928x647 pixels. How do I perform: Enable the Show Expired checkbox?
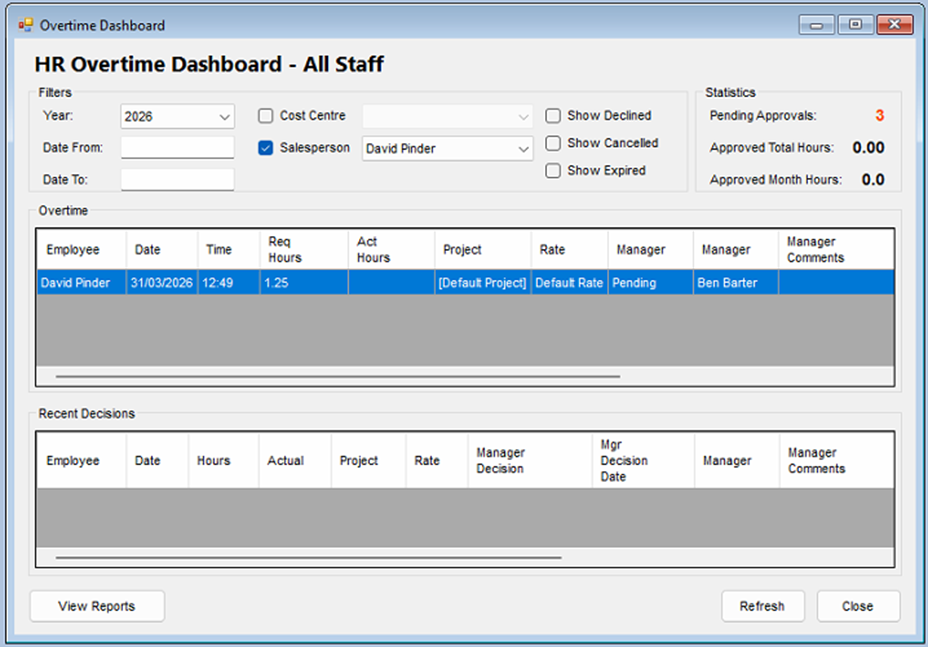point(553,170)
